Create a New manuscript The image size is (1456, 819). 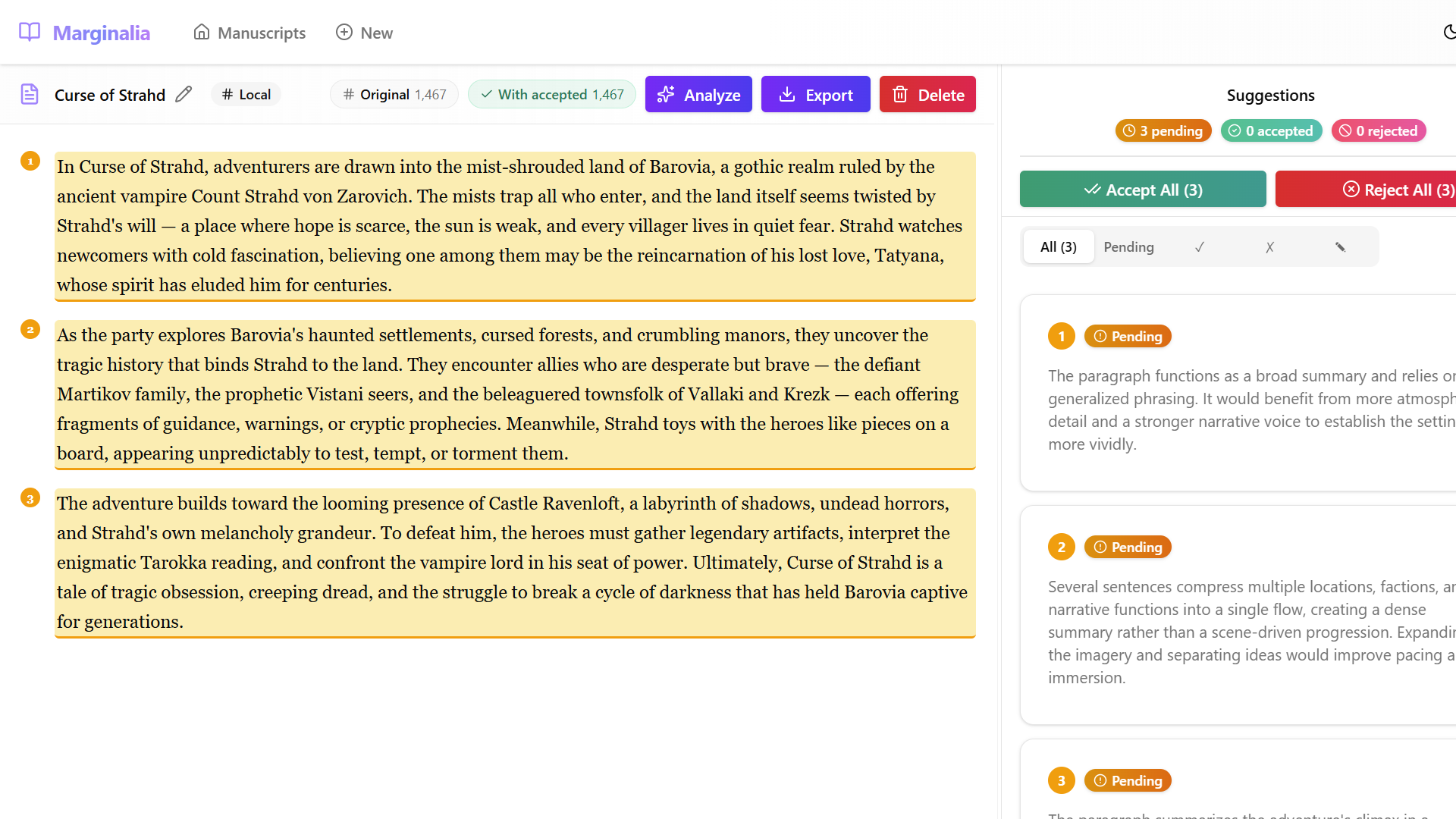[x=365, y=33]
